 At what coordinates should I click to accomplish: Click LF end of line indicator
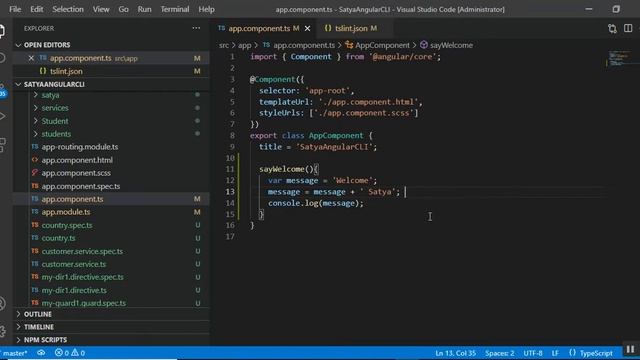[555, 353]
